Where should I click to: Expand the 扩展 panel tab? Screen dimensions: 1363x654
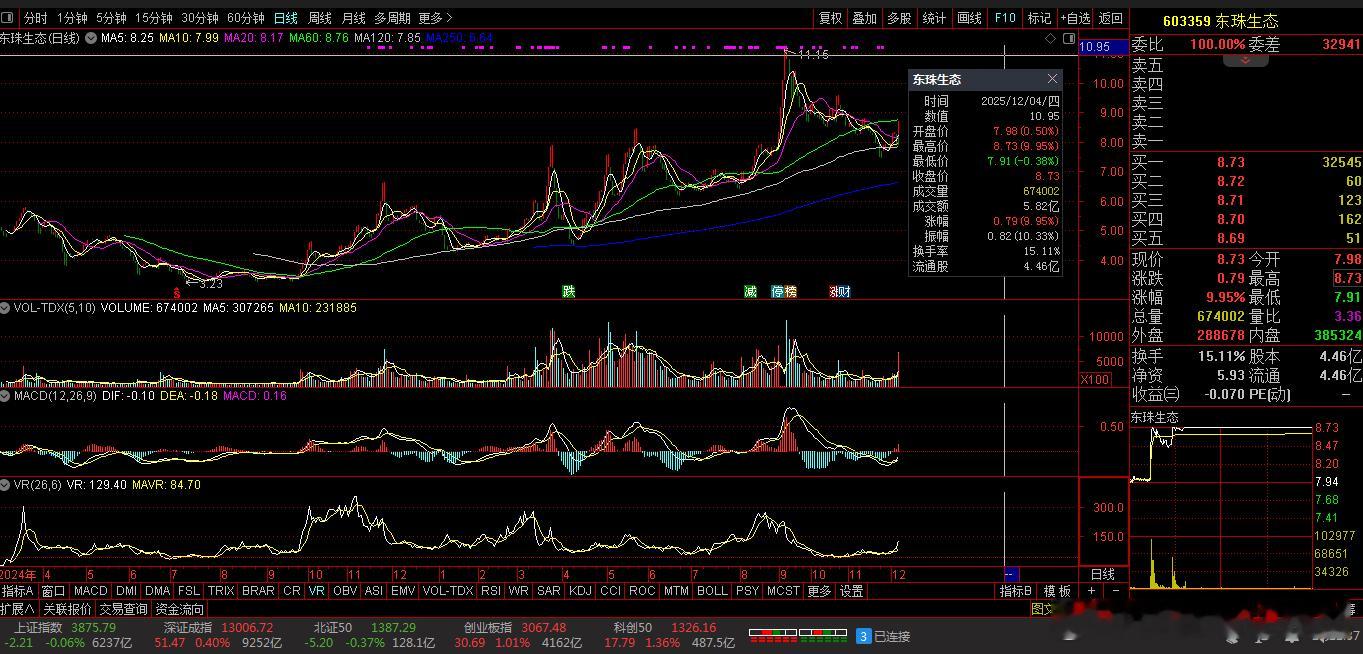[18, 609]
